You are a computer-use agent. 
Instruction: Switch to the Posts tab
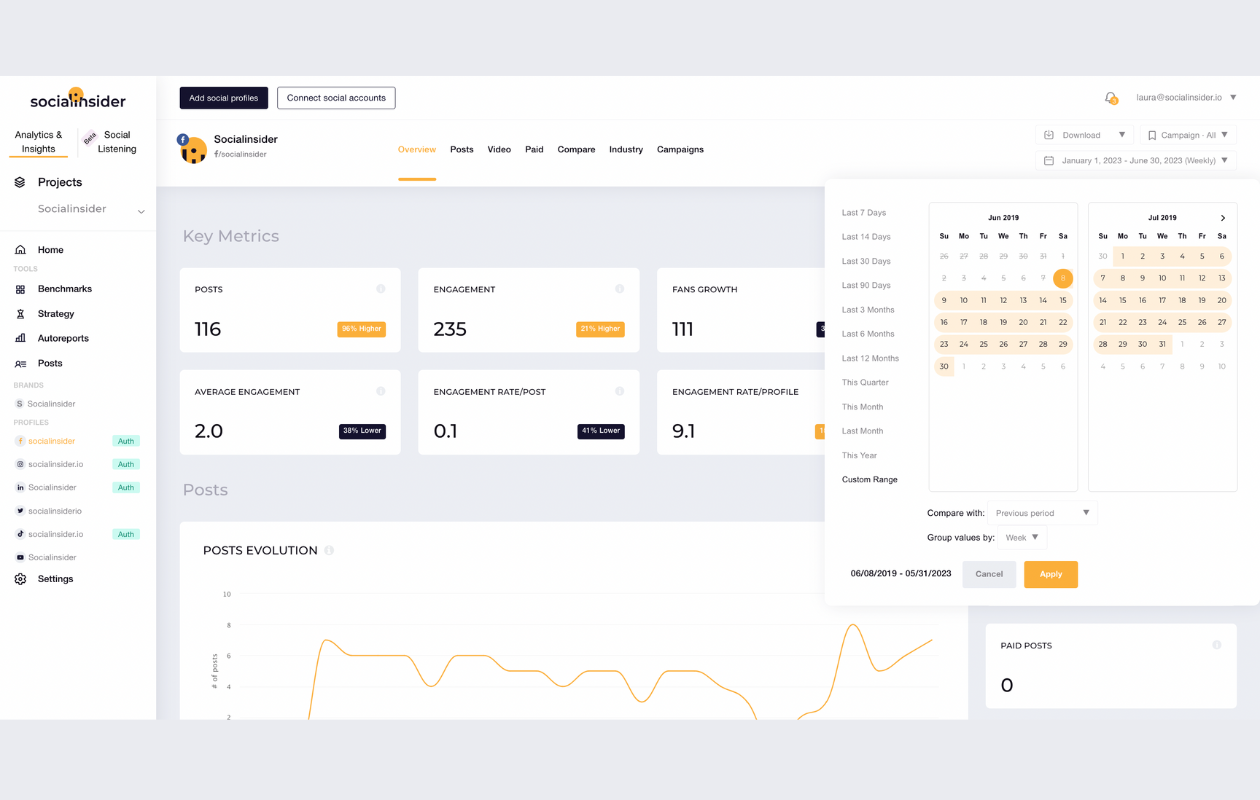[x=462, y=150]
